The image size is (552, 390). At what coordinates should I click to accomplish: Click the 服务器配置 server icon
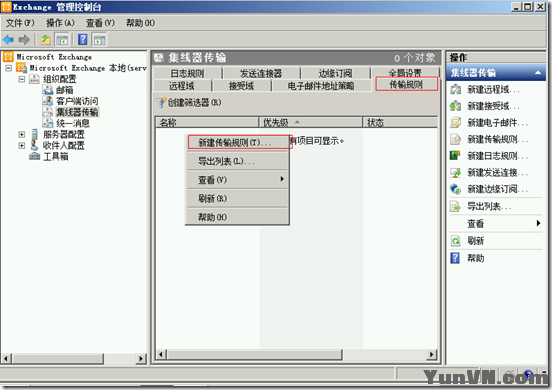34,134
